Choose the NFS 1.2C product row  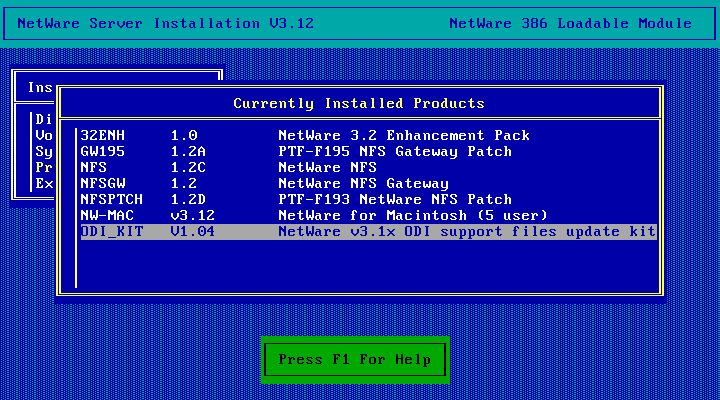click(x=368, y=168)
